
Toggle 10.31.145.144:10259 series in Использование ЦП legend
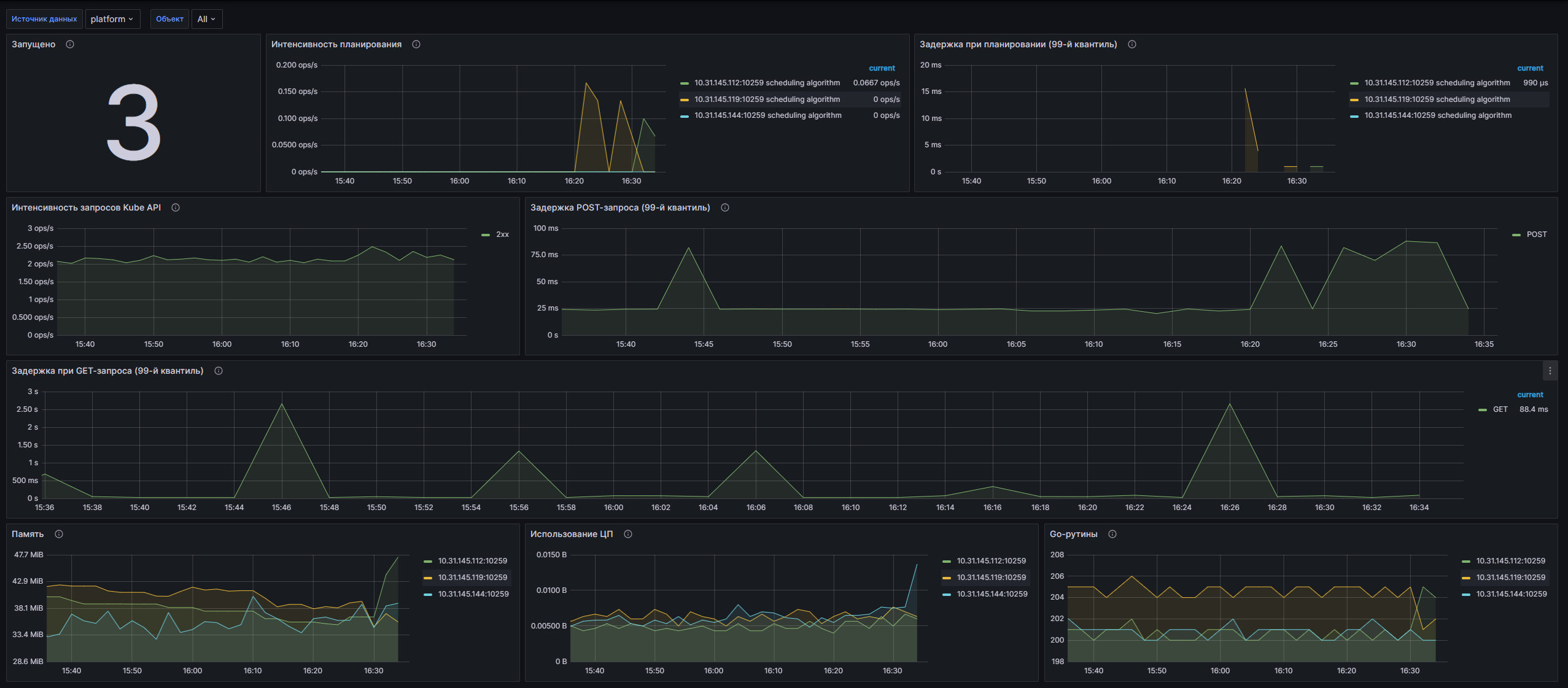point(992,594)
